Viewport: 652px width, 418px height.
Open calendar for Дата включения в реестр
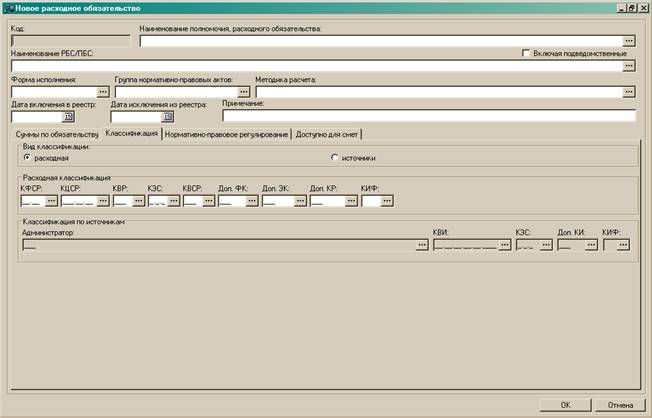(68, 117)
